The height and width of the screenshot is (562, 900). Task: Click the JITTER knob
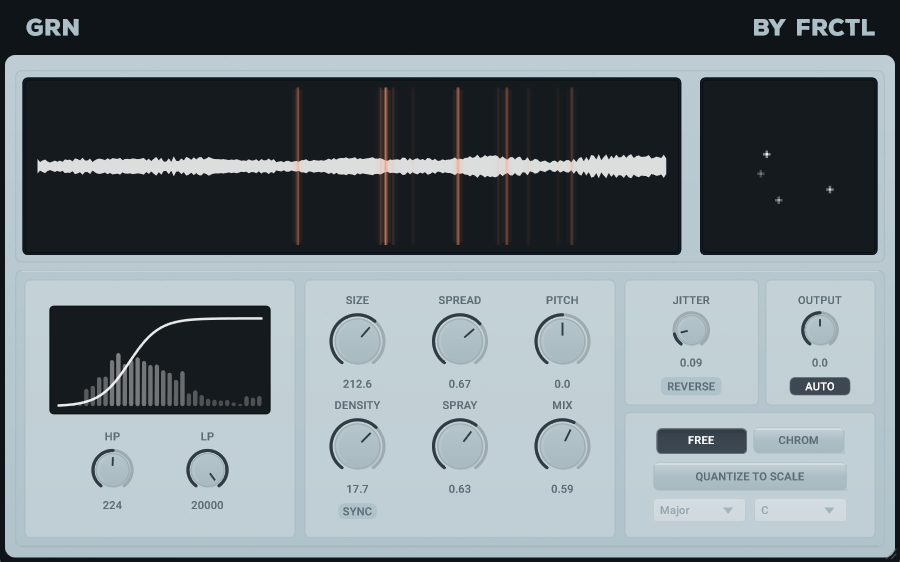tap(690, 330)
